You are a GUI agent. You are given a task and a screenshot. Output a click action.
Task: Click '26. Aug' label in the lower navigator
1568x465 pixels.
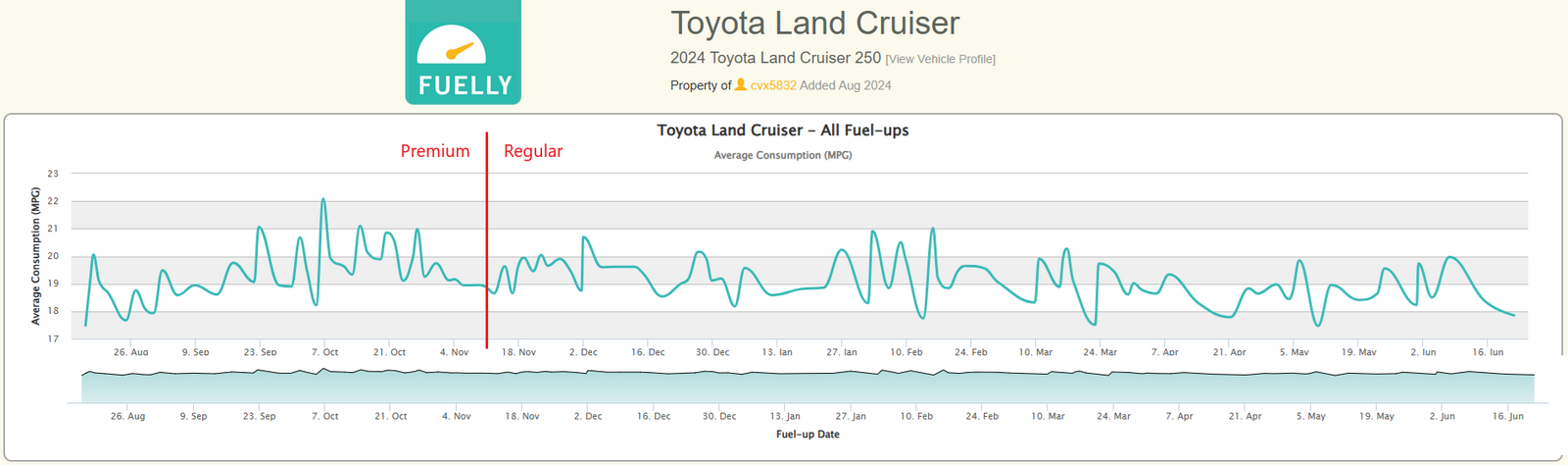(x=127, y=416)
